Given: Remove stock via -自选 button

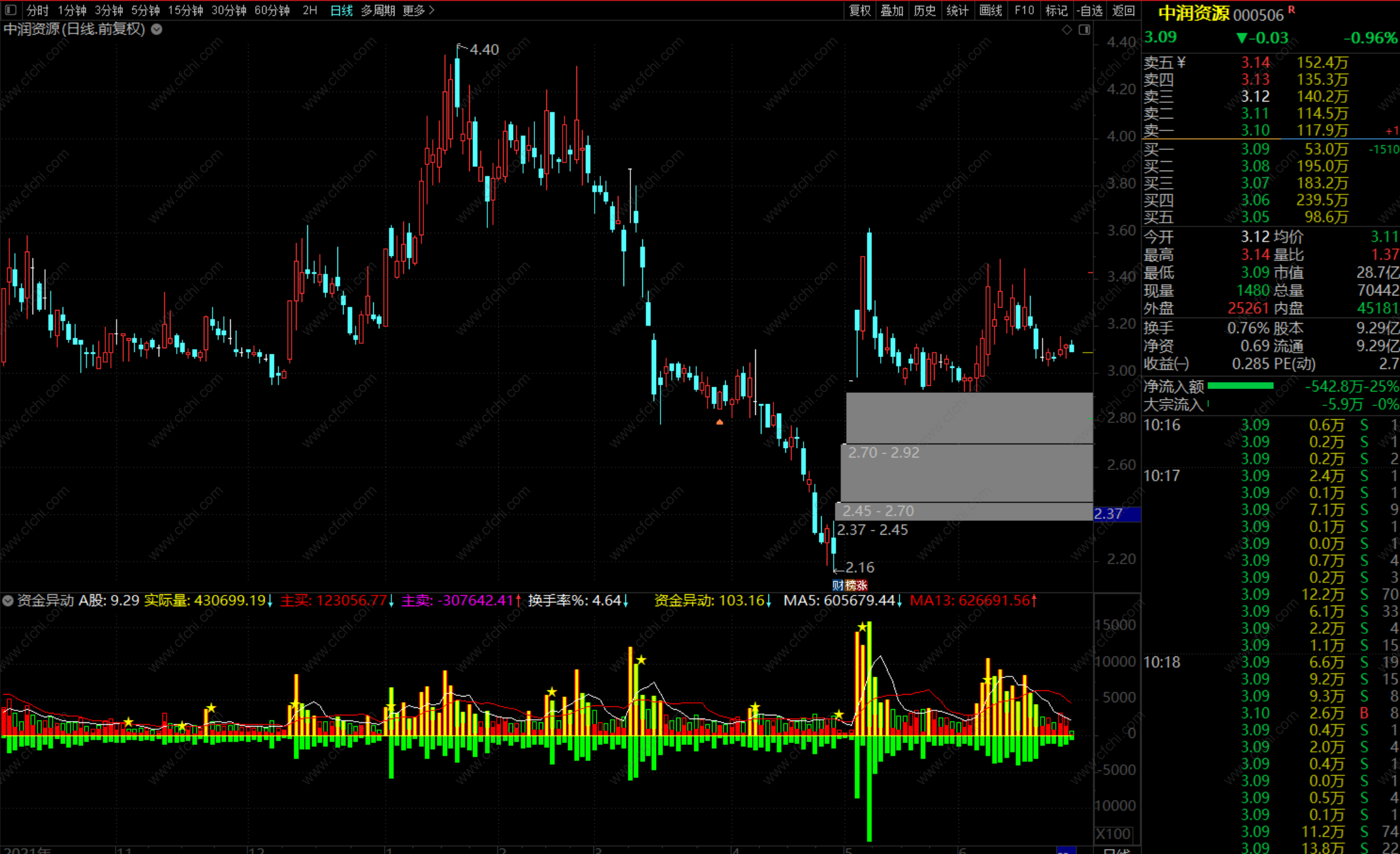Looking at the screenshot, I should tap(1090, 10).
